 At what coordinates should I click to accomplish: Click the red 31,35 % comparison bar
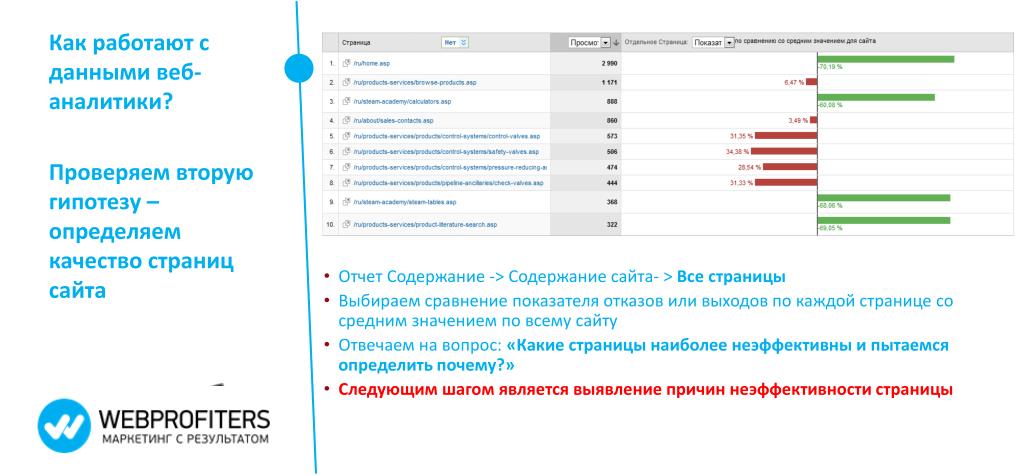pyautogui.click(x=786, y=136)
